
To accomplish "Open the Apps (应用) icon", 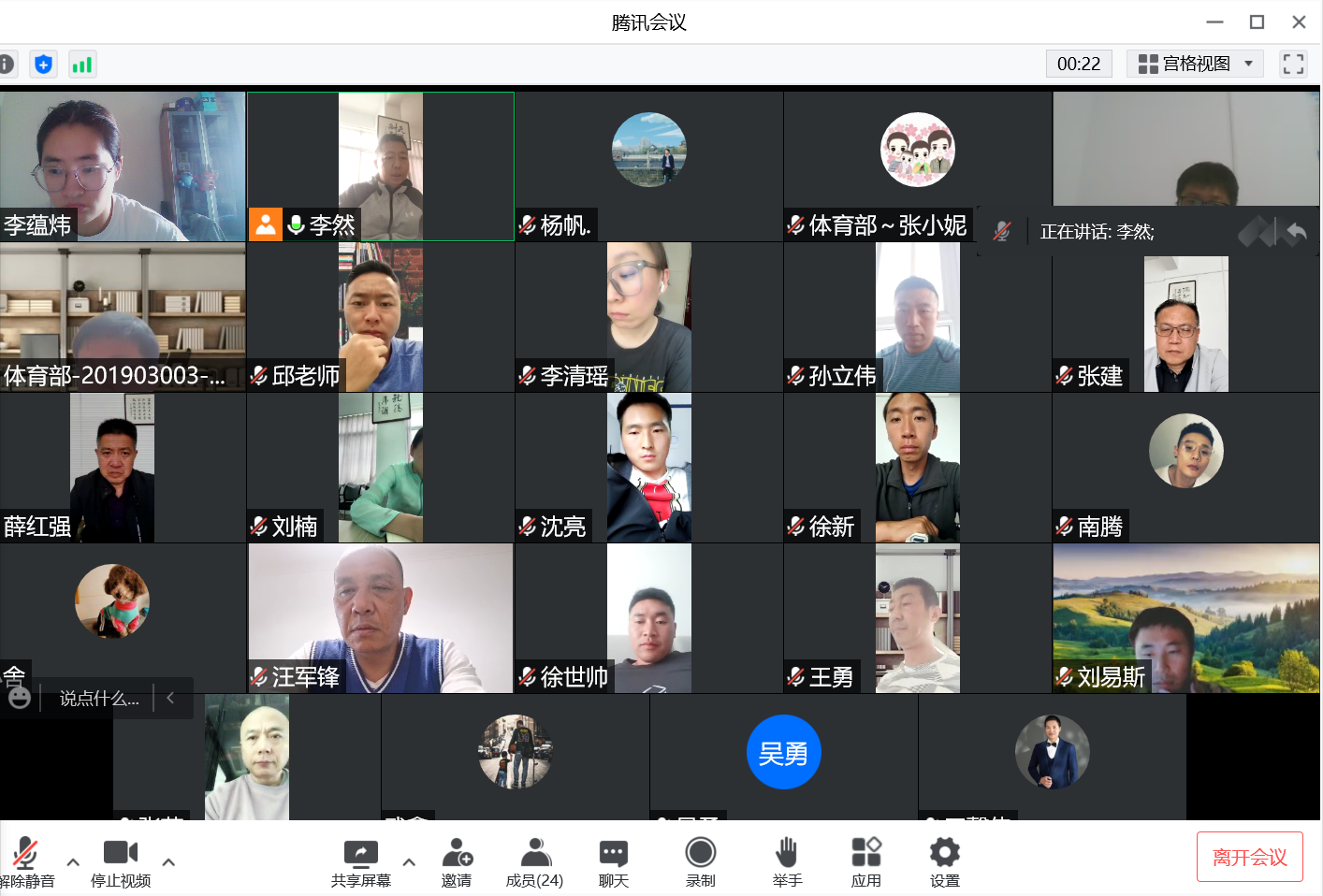I will 865,862.
